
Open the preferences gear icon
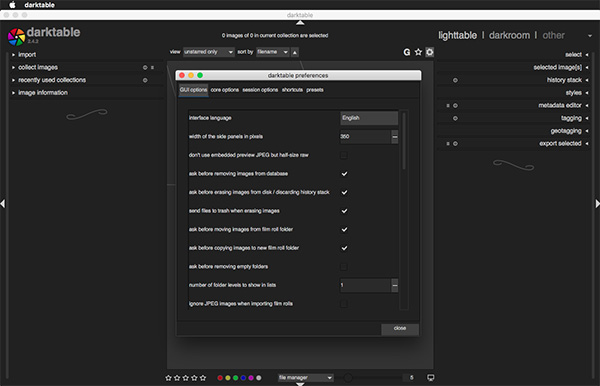430,52
